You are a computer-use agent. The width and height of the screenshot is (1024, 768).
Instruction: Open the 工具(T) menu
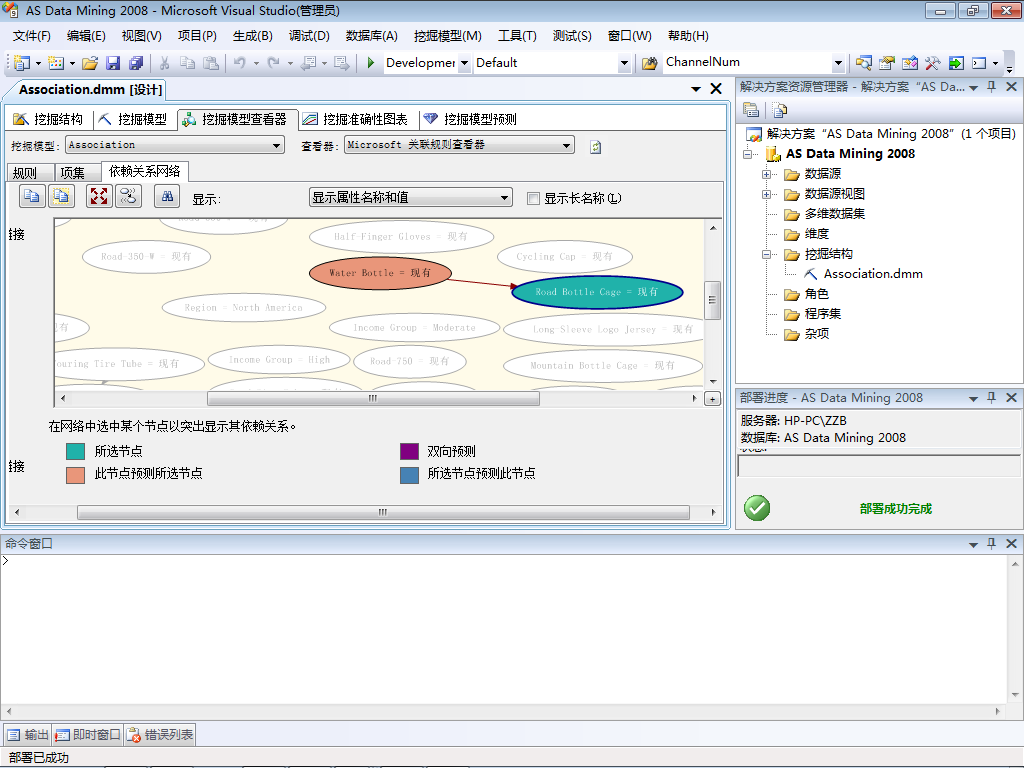tap(517, 36)
